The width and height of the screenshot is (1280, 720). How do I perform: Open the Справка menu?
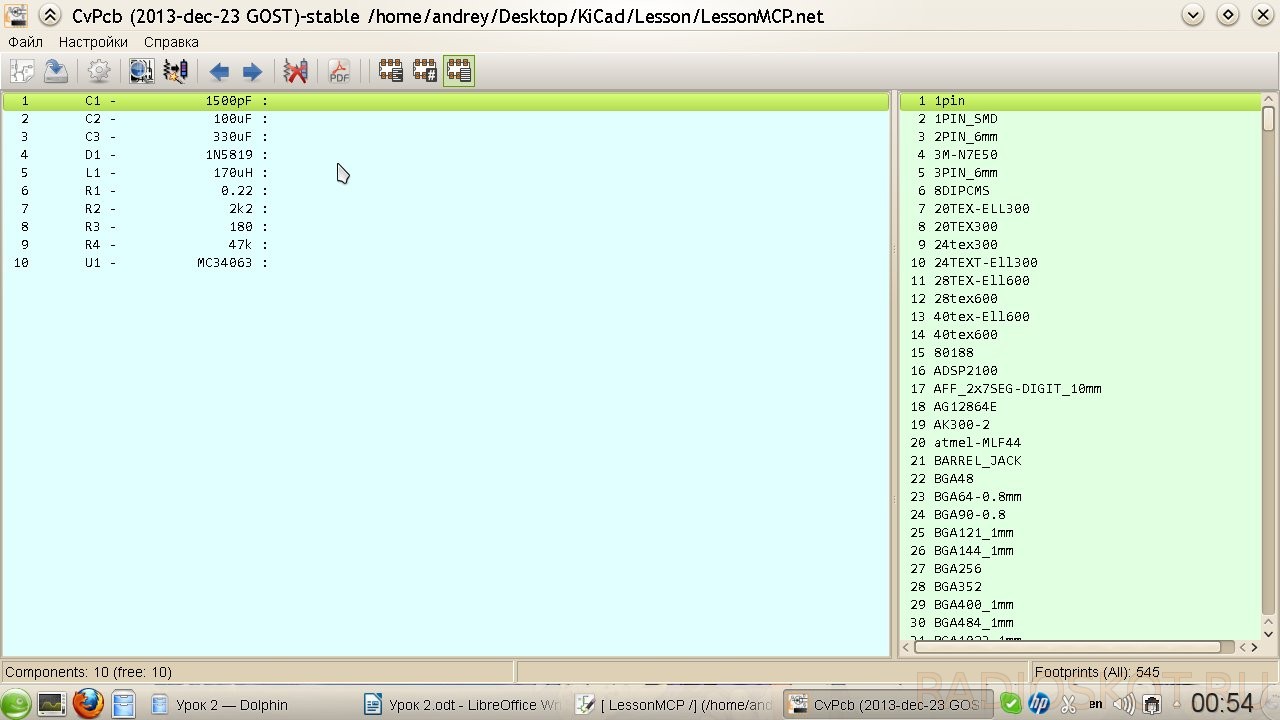point(171,42)
